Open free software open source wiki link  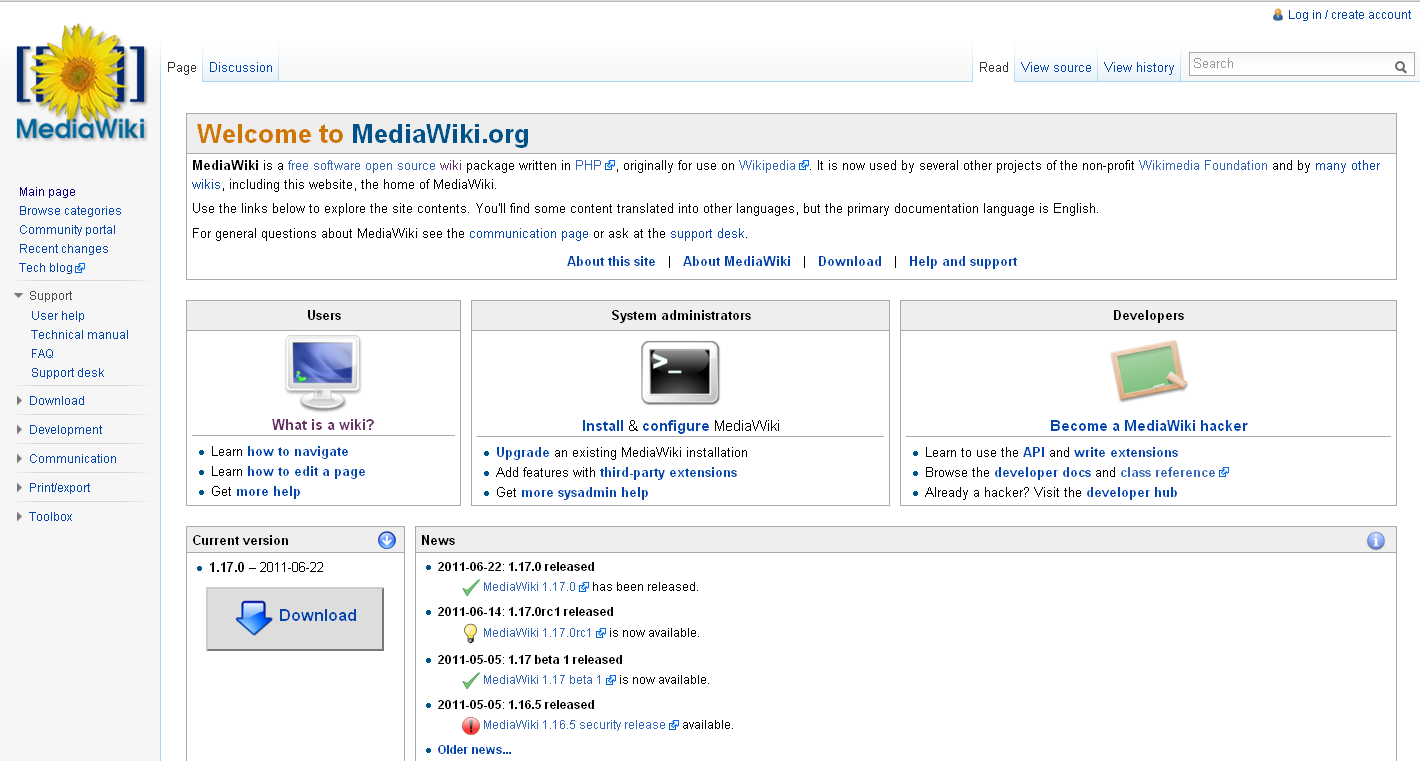[x=375, y=166]
